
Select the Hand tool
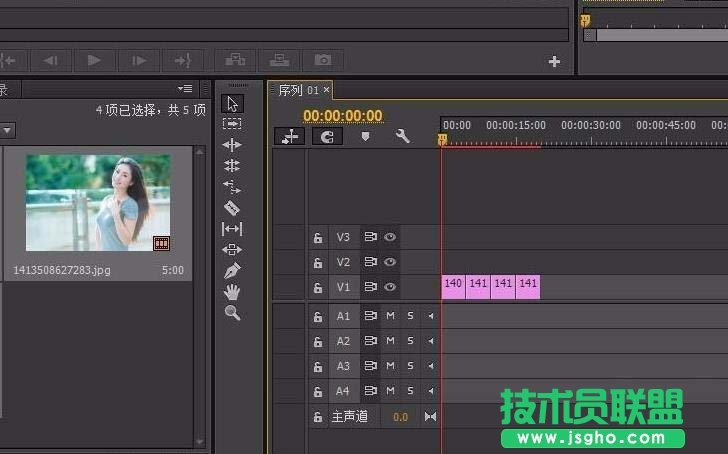232,292
